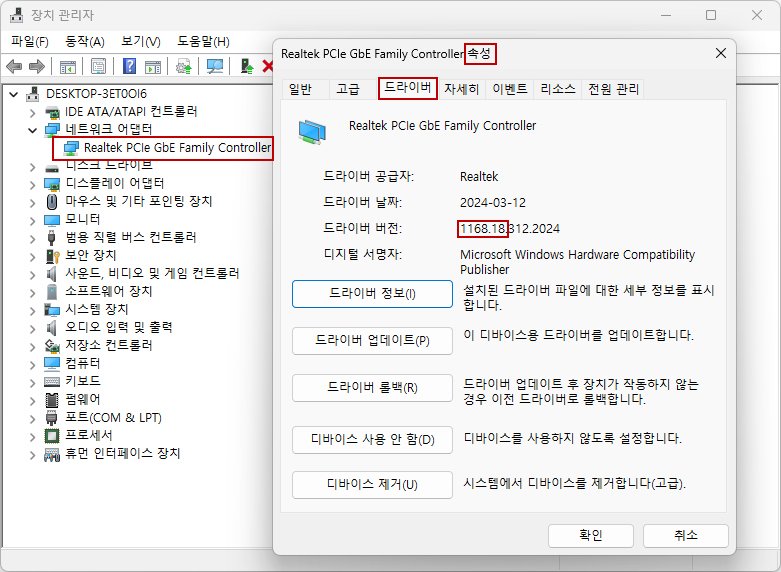The height and width of the screenshot is (572, 781).
Task: Open the 도움말(H) menu
Action: (203, 42)
